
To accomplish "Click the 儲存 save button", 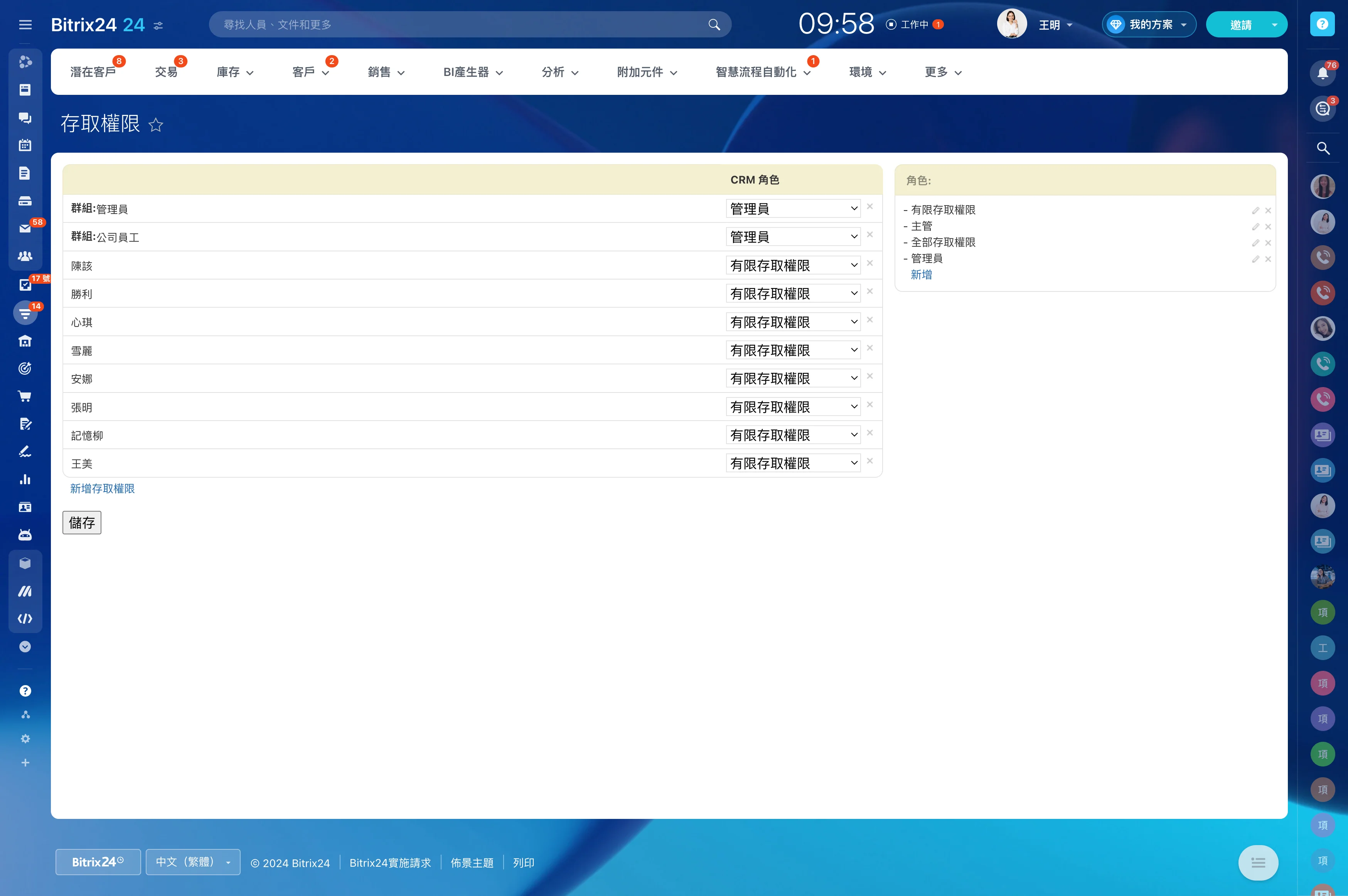I will coord(82,522).
